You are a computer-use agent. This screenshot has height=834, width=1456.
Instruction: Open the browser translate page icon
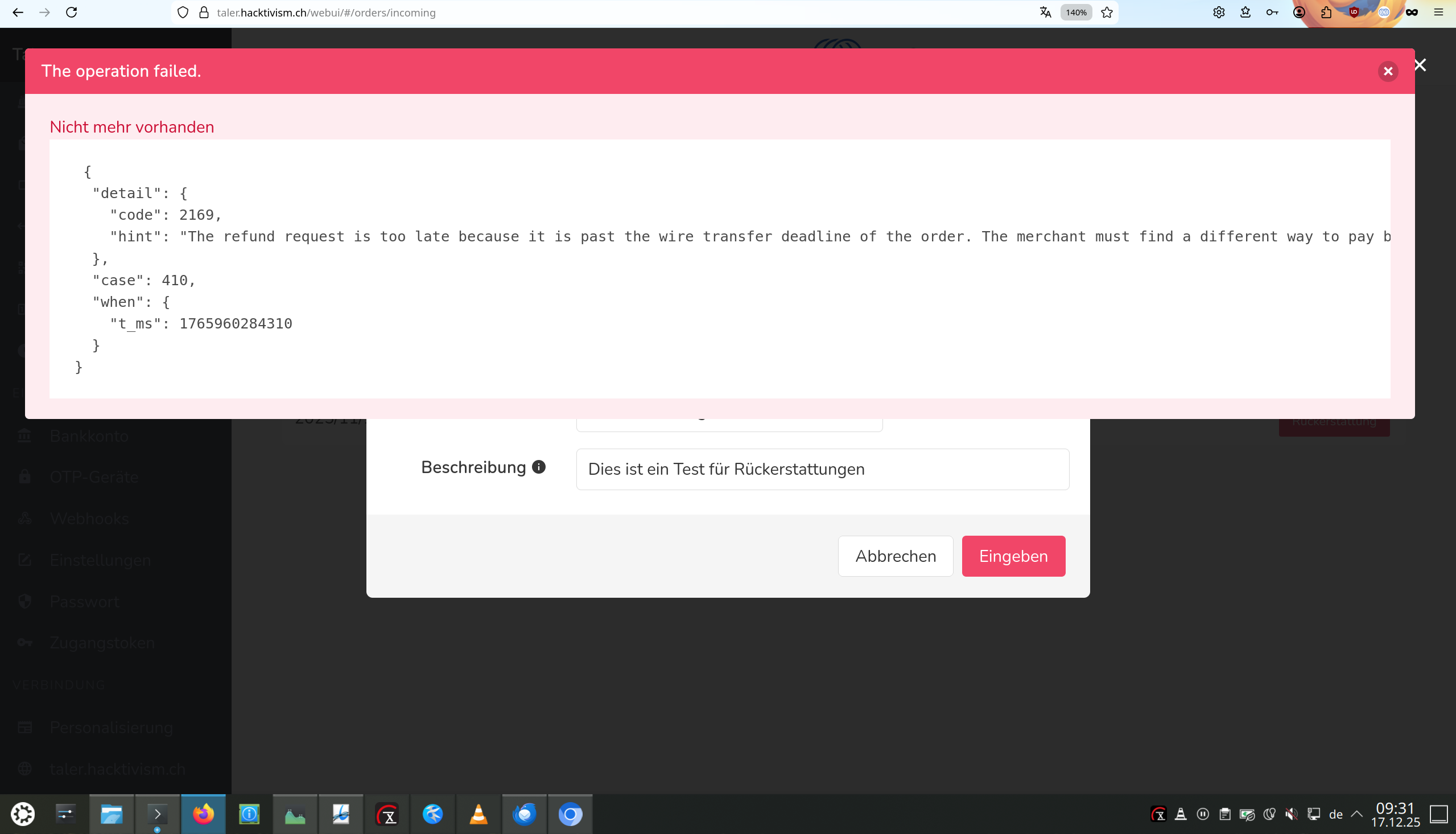click(x=1045, y=13)
